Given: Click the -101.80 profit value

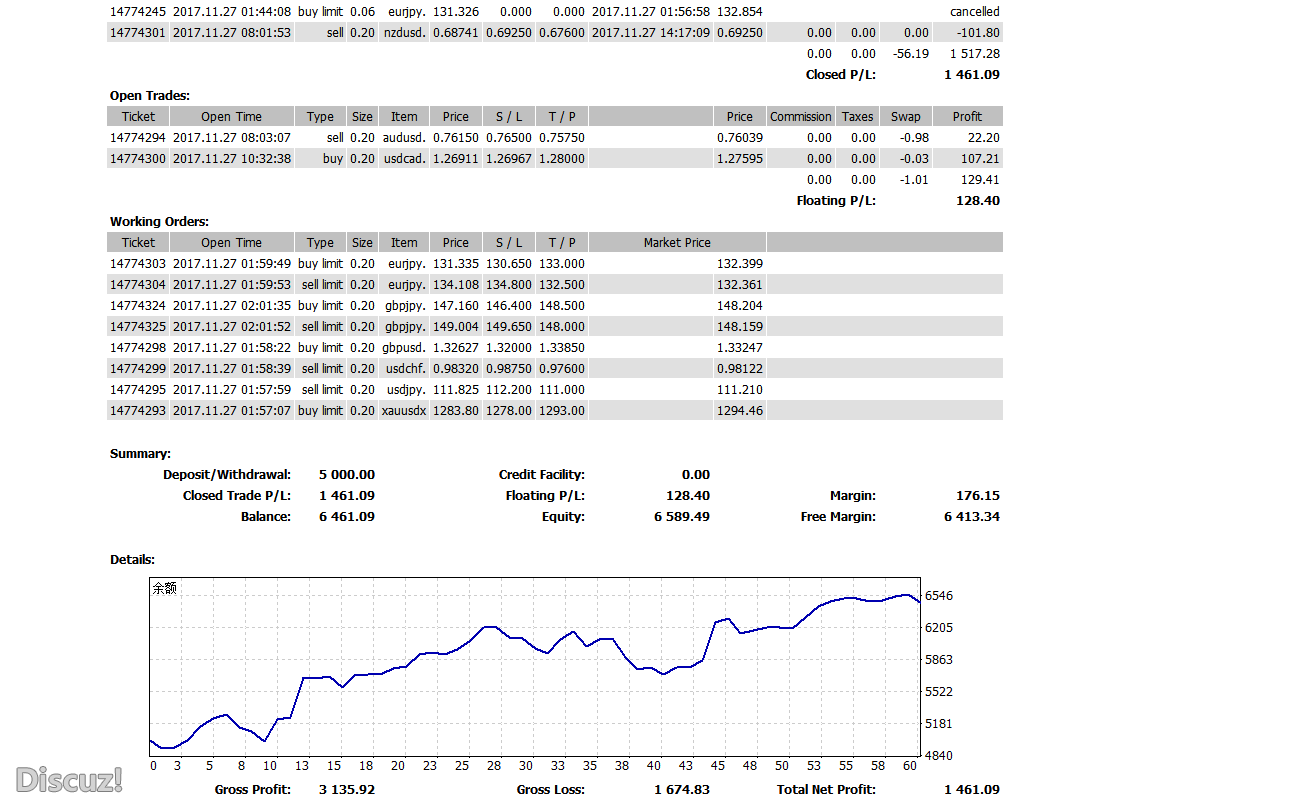Looking at the screenshot, I should pyautogui.click(x=978, y=33).
